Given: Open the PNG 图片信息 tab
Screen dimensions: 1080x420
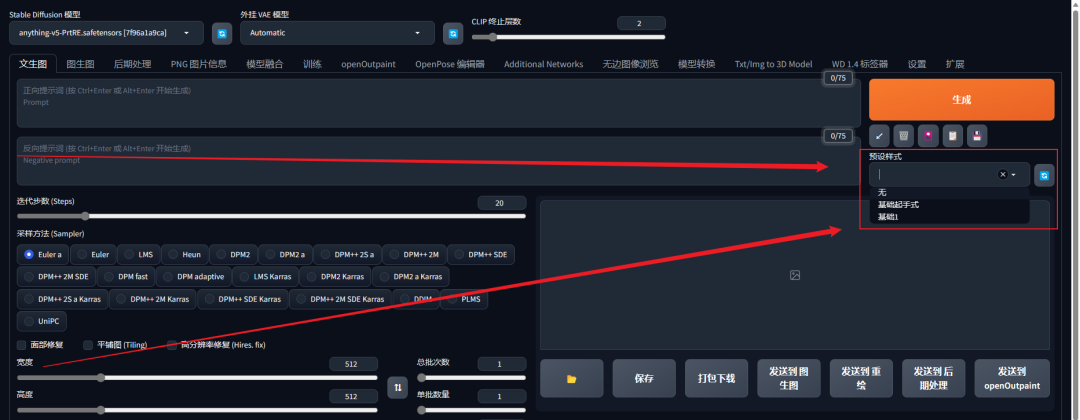Looking at the screenshot, I should pos(198,64).
